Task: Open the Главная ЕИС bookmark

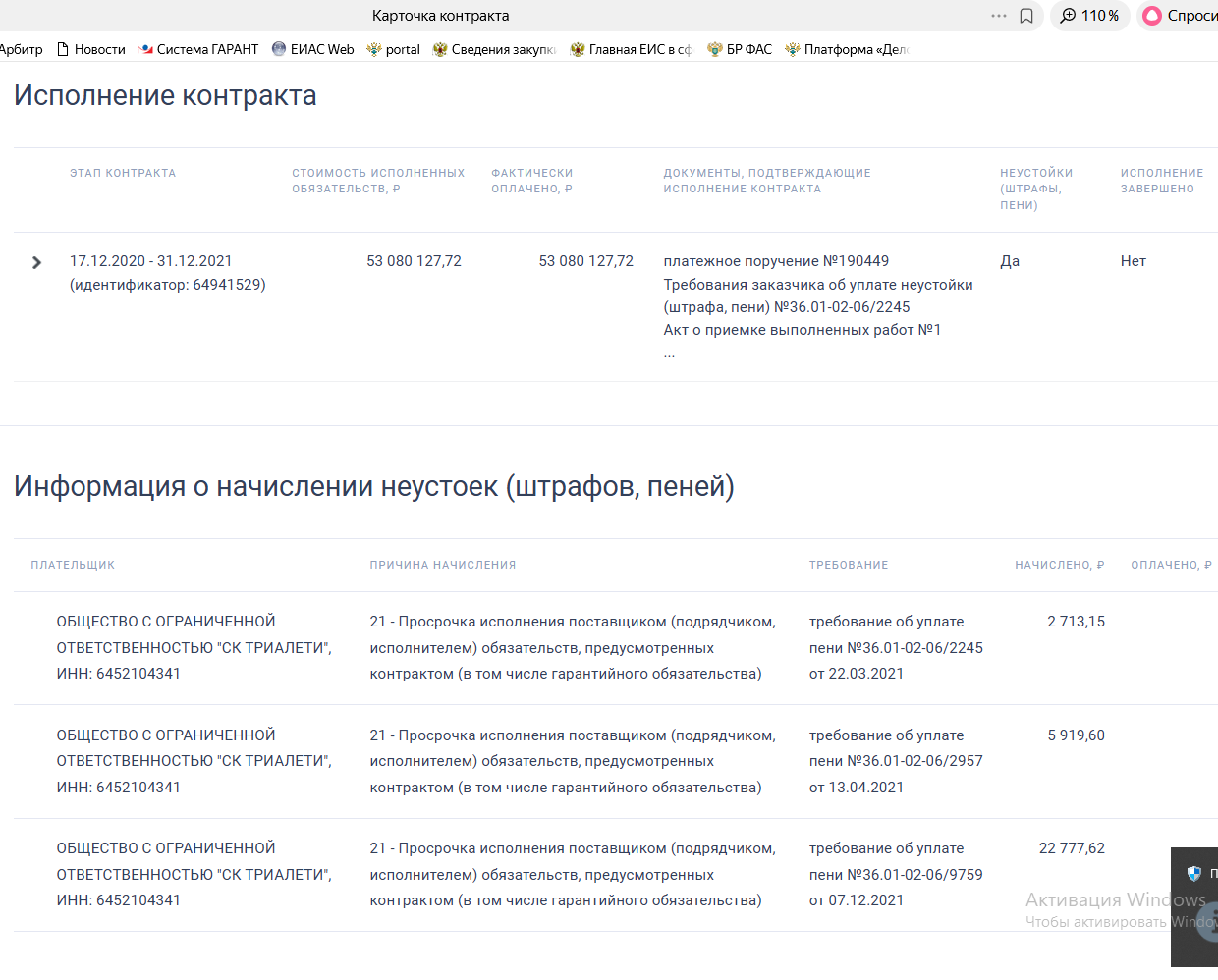Action: coord(631,49)
